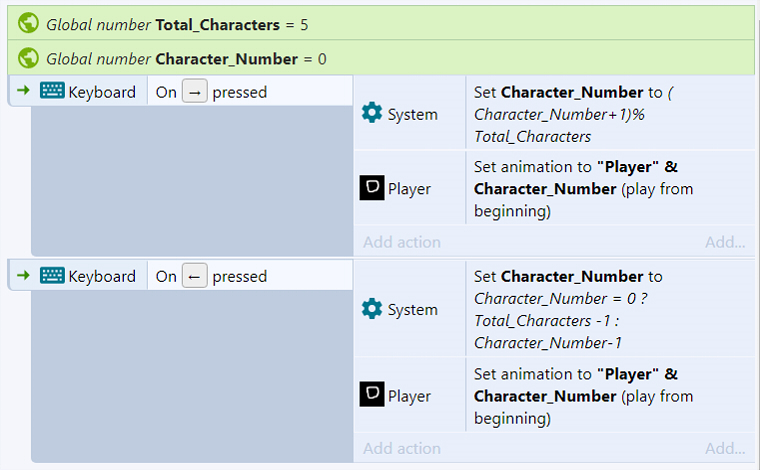Click left arrow key box in condition

tap(195, 276)
